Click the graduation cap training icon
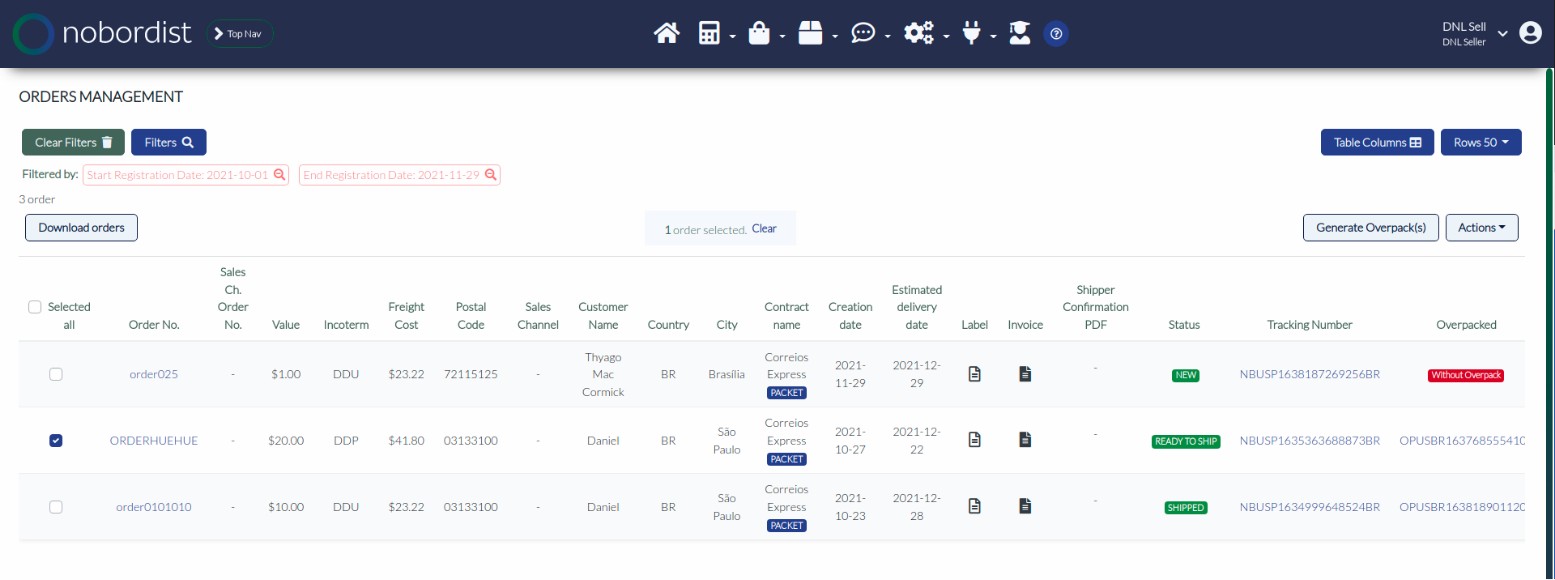This screenshot has height=580, width=1555. (1019, 34)
